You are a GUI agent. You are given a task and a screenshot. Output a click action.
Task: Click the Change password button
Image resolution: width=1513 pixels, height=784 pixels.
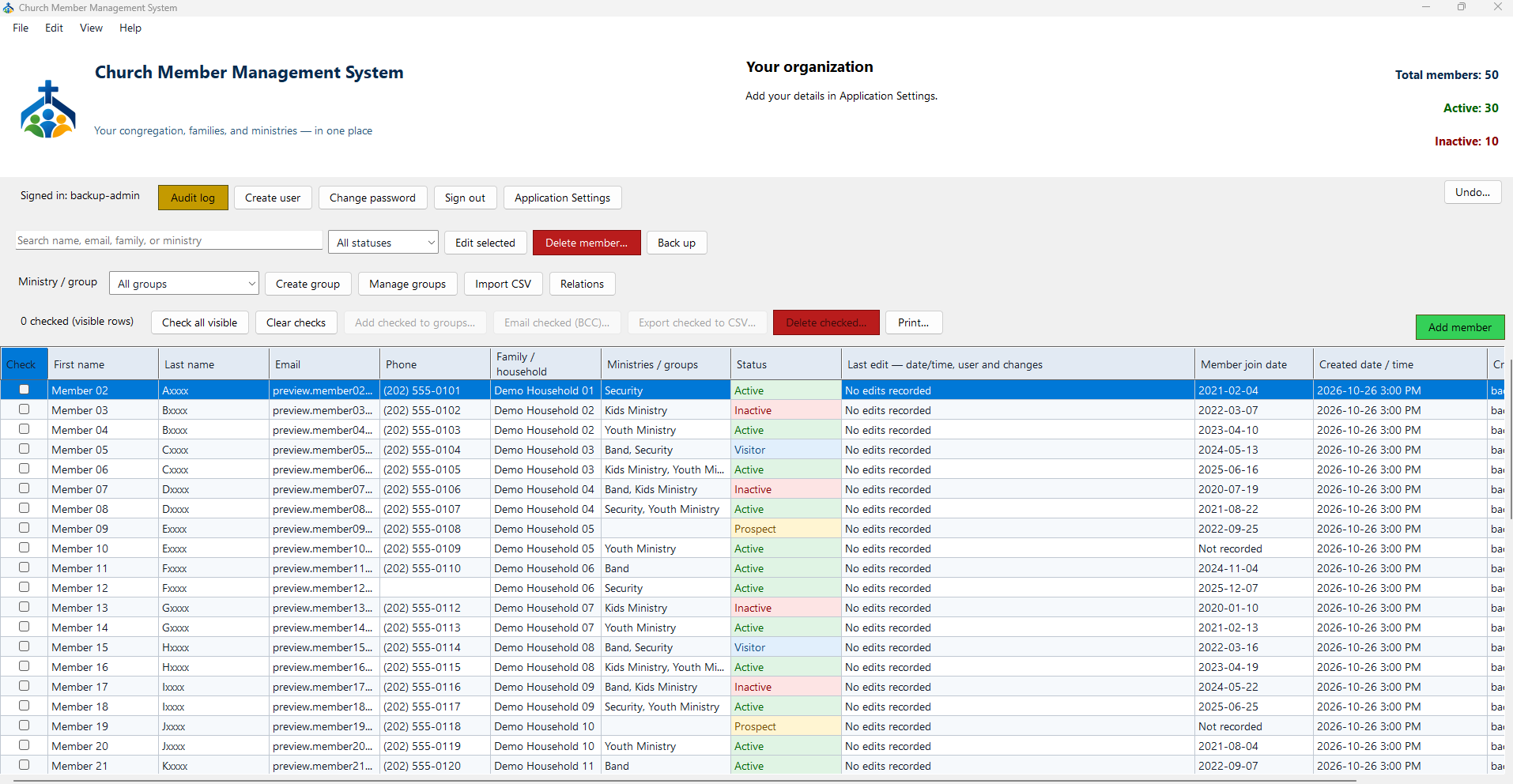click(x=372, y=198)
